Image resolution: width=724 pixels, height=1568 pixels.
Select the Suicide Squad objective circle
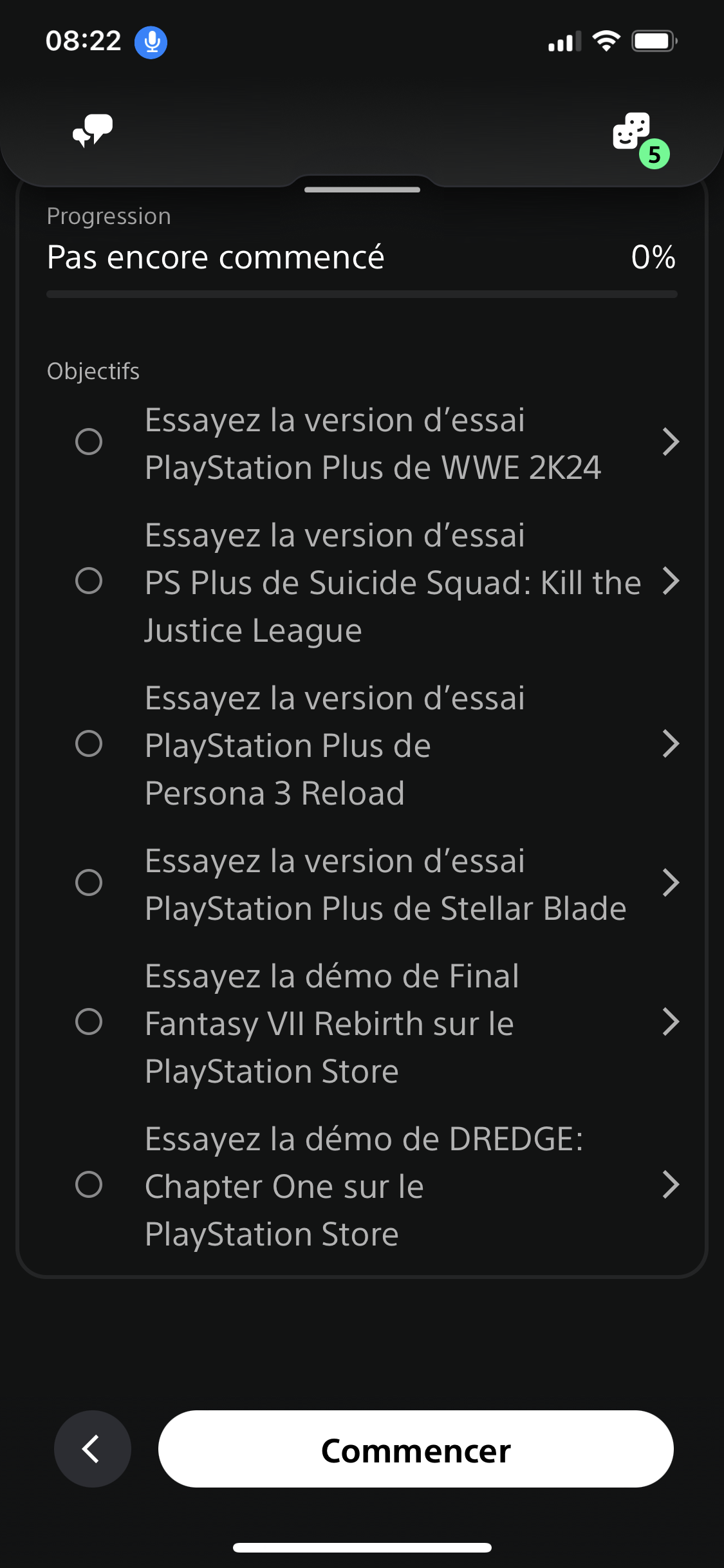coord(89,581)
